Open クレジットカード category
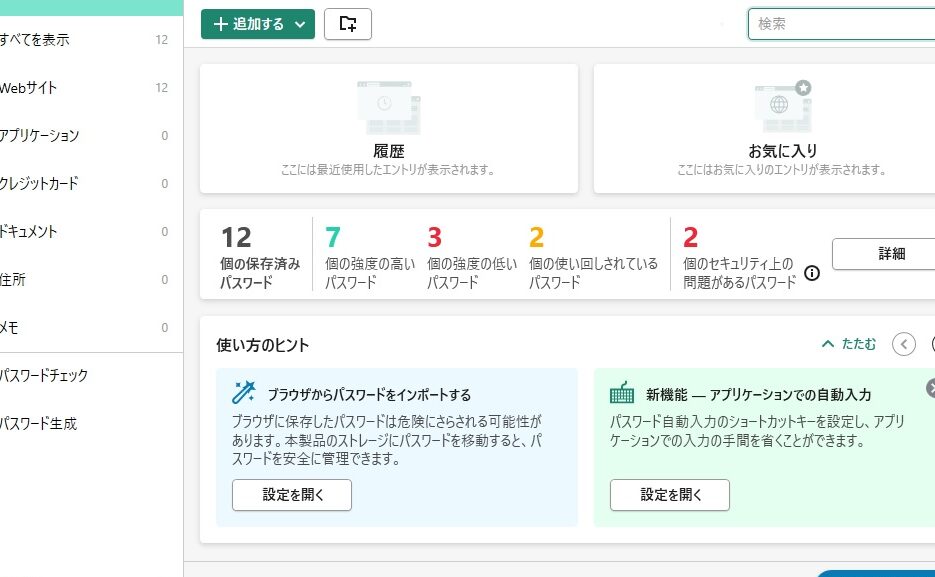The image size is (935, 577). [39, 184]
